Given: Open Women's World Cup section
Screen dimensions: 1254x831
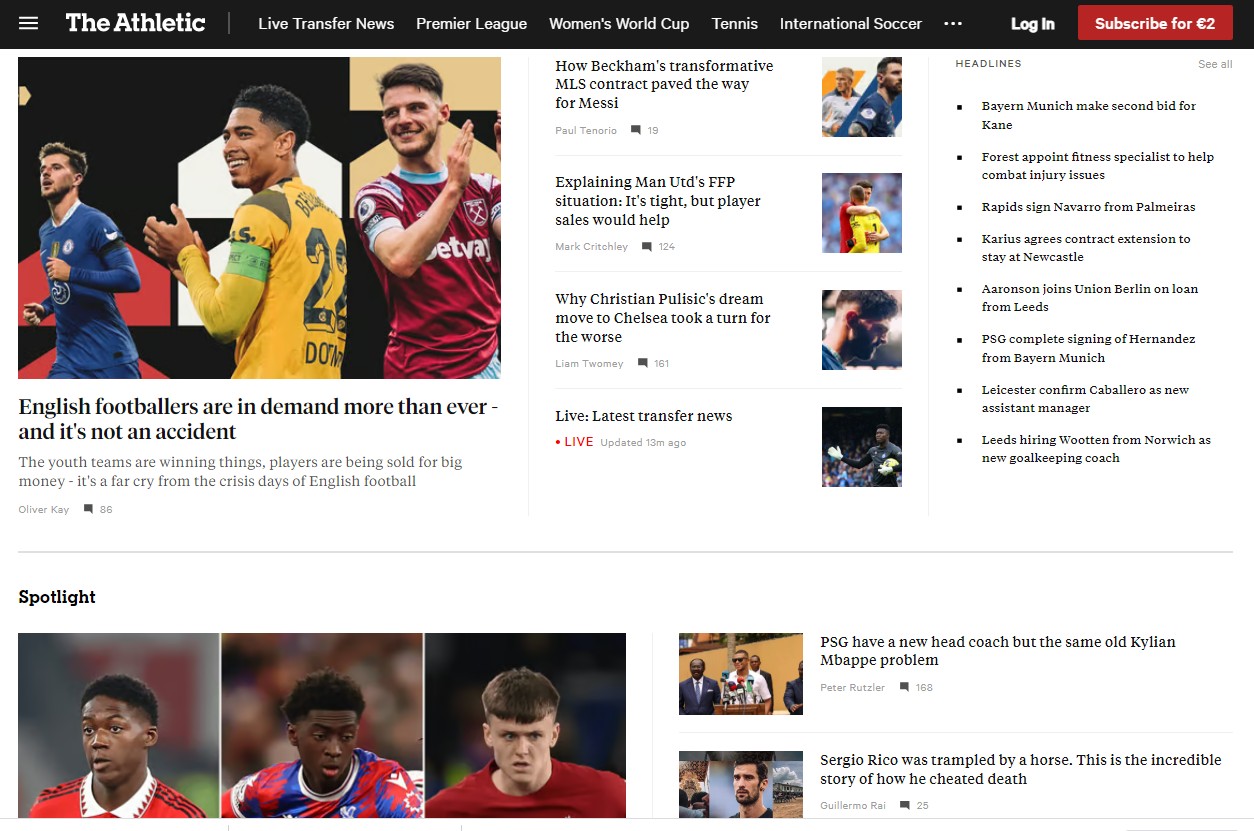Looking at the screenshot, I should pyautogui.click(x=619, y=23).
